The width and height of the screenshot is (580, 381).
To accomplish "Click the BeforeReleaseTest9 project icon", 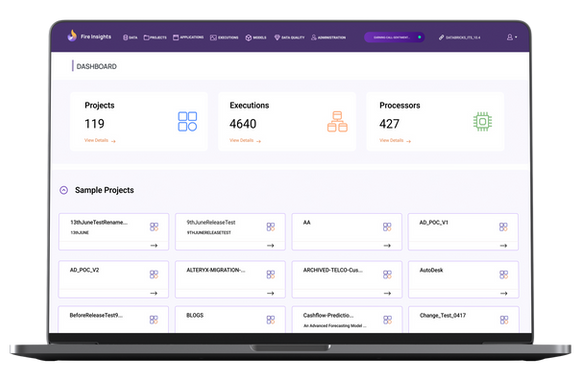I will 154,319.
